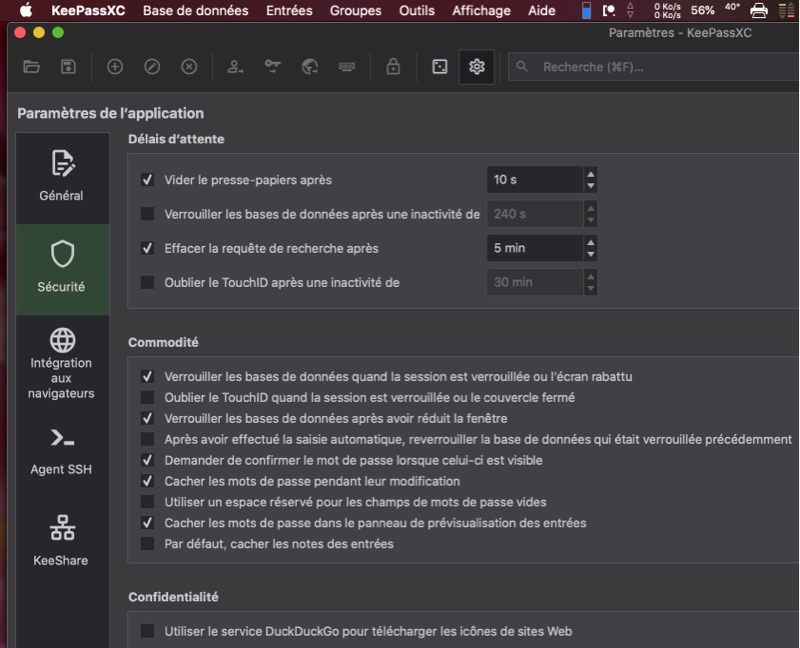
Task: Click the copy password key icon
Action: [x=273, y=67]
